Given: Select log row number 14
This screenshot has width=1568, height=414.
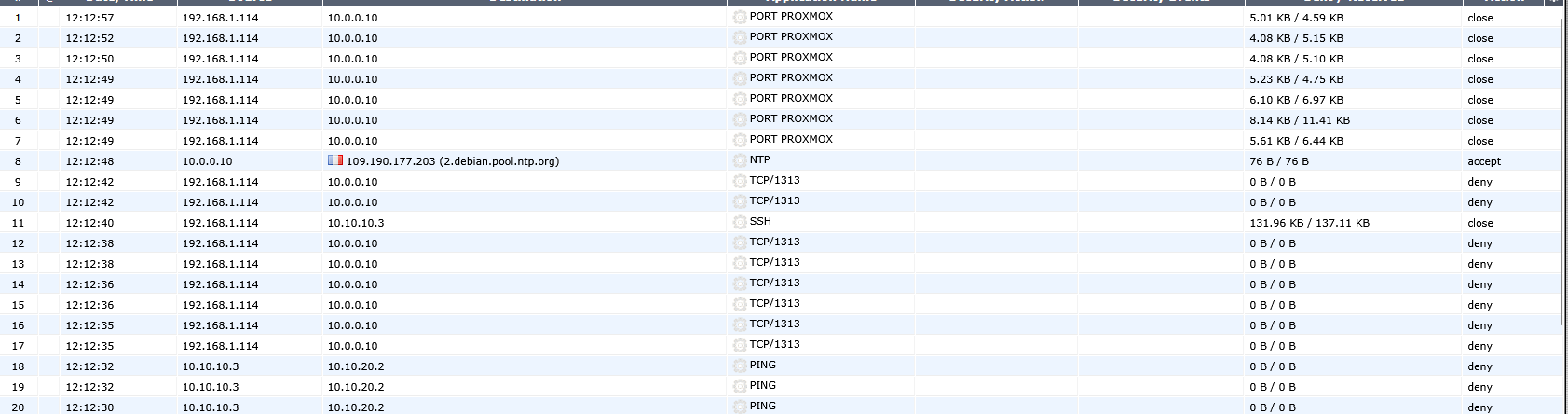Looking at the screenshot, I should coord(19,284).
